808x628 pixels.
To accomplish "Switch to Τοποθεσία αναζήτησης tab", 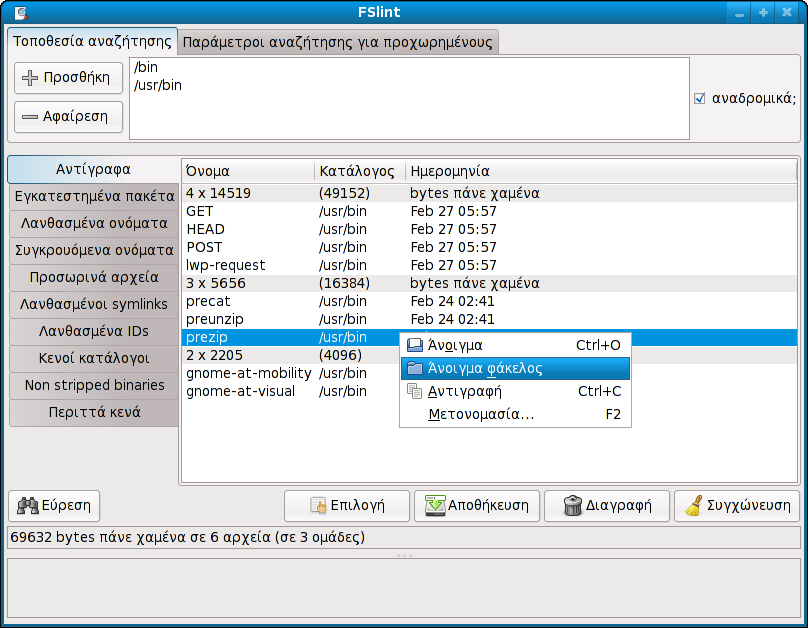I will point(92,41).
